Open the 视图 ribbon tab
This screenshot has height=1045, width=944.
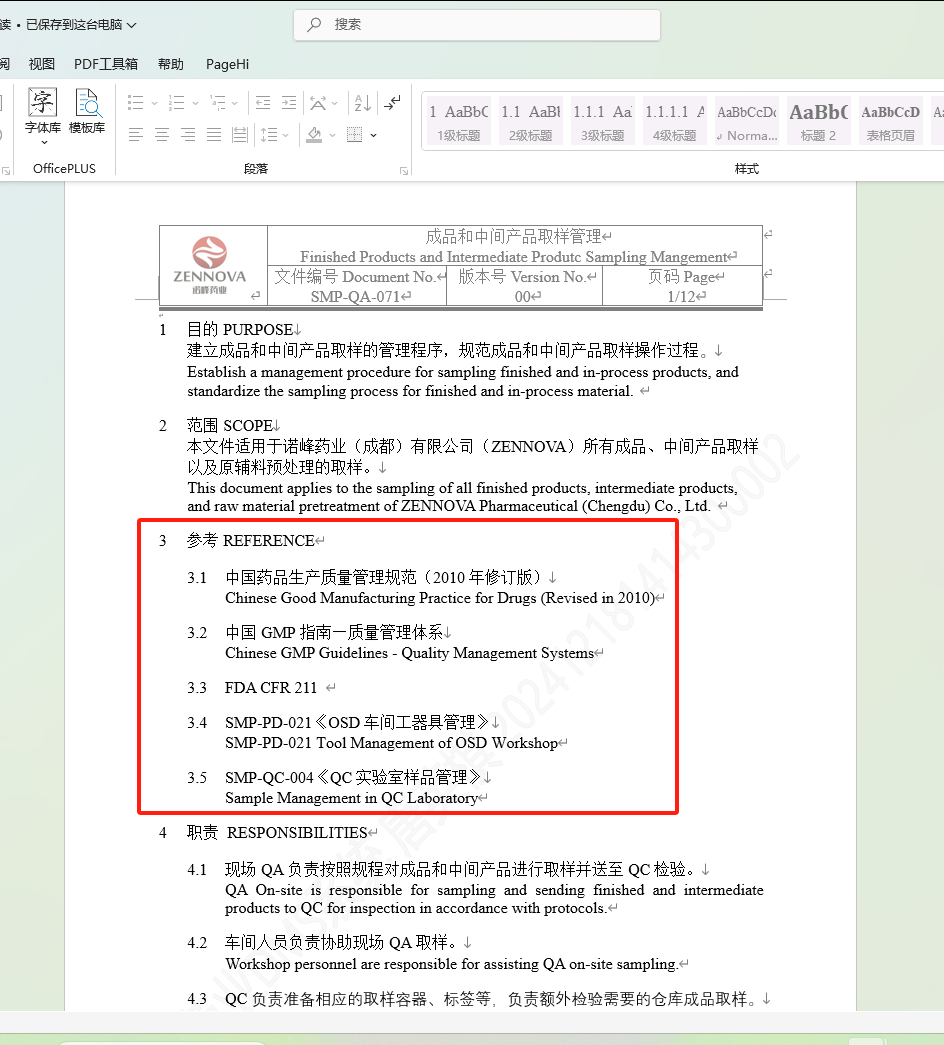(x=42, y=64)
